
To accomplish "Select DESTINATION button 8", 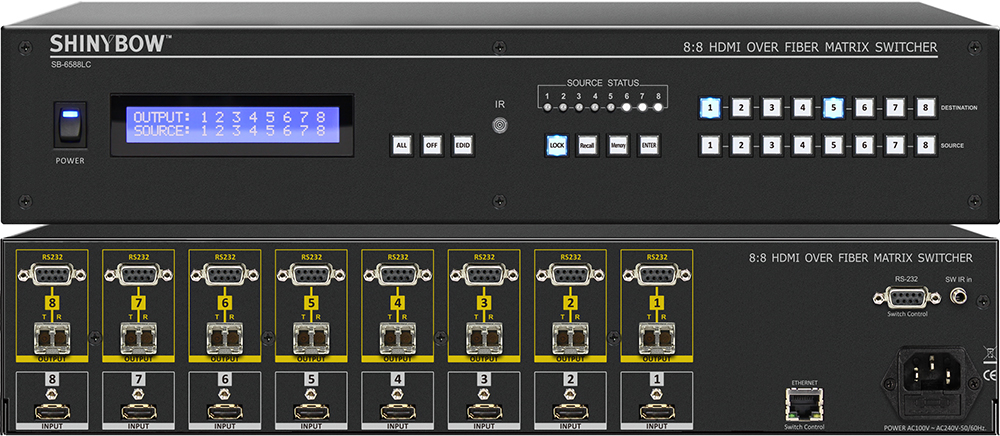I will [925, 108].
